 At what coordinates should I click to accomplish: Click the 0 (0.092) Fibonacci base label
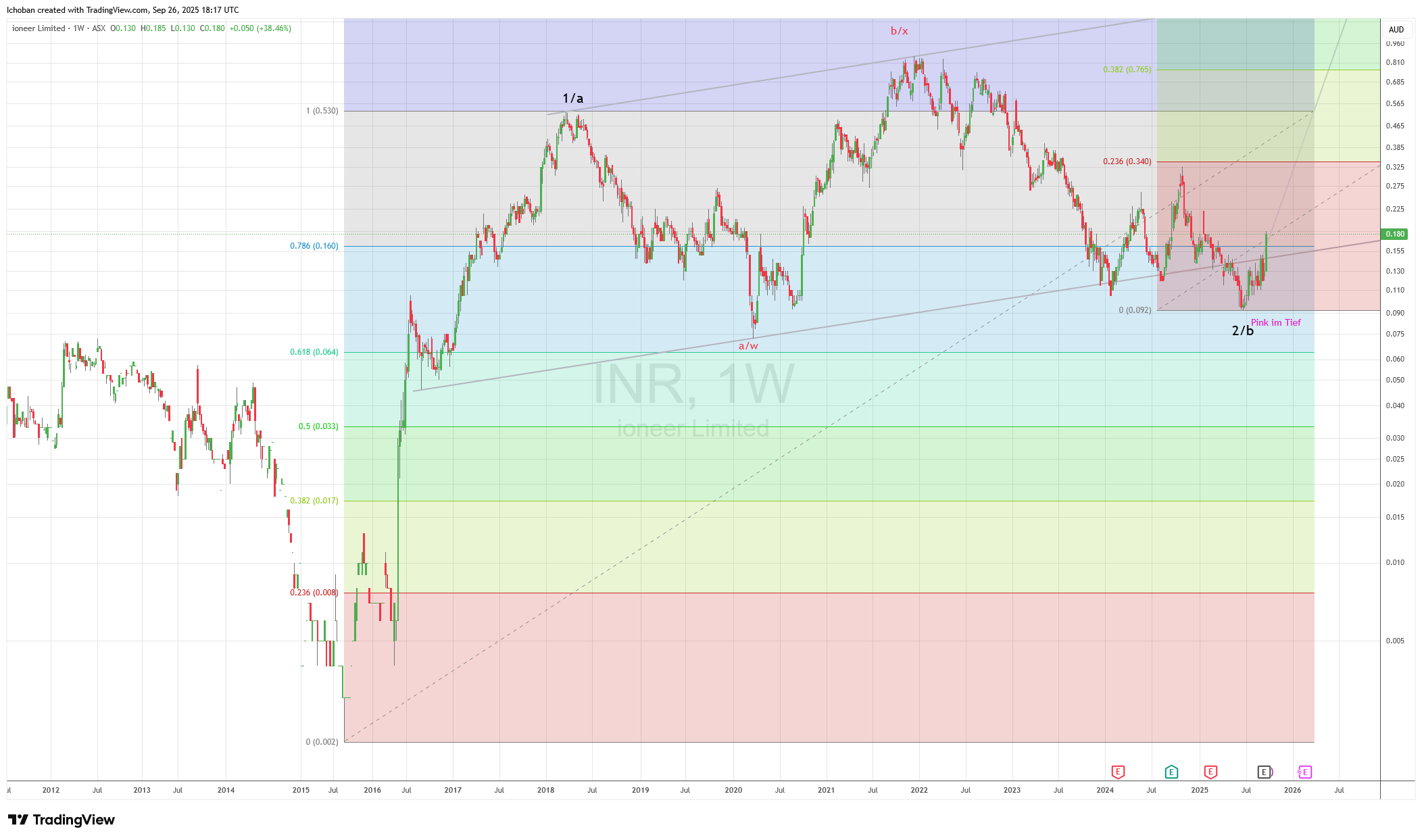(1134, 310)
